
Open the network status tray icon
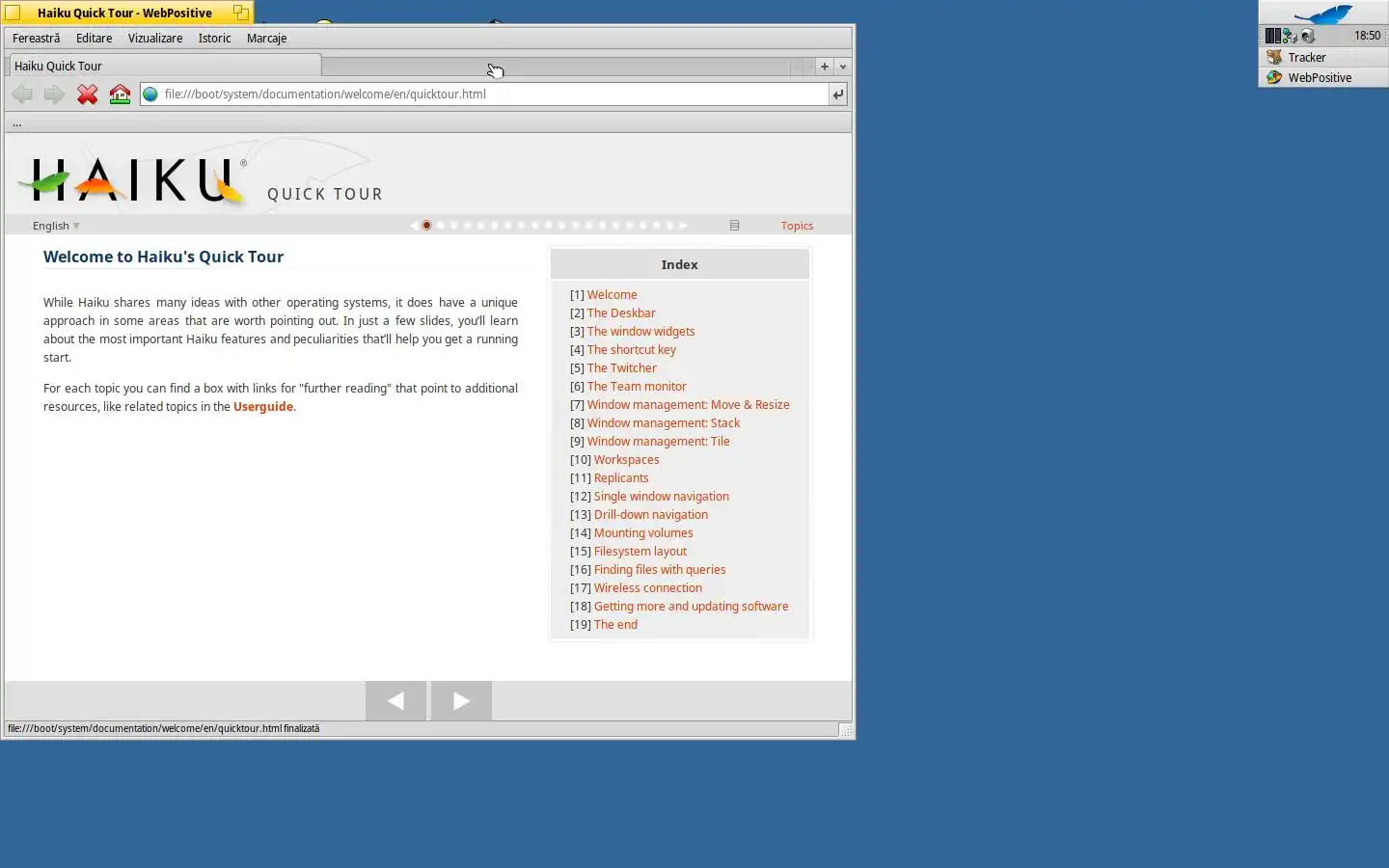[1290, 36]
